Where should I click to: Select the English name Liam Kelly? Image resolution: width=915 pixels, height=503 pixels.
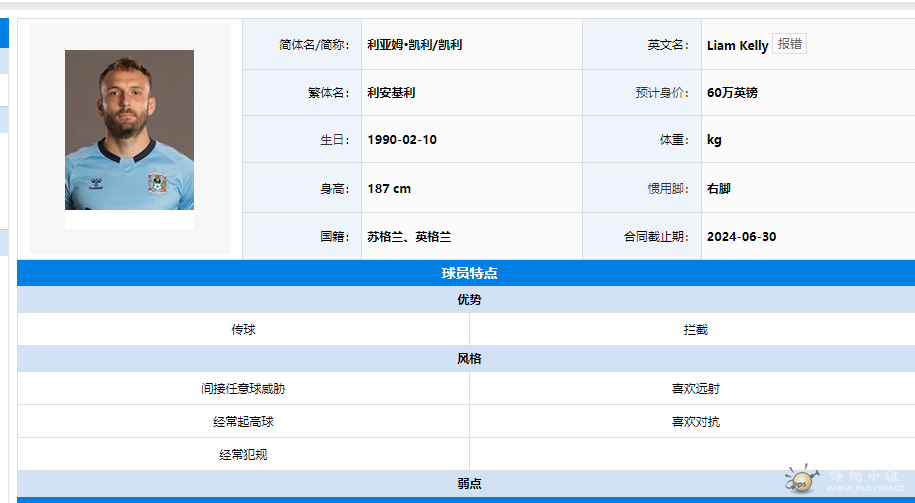[x=737, y=45]
